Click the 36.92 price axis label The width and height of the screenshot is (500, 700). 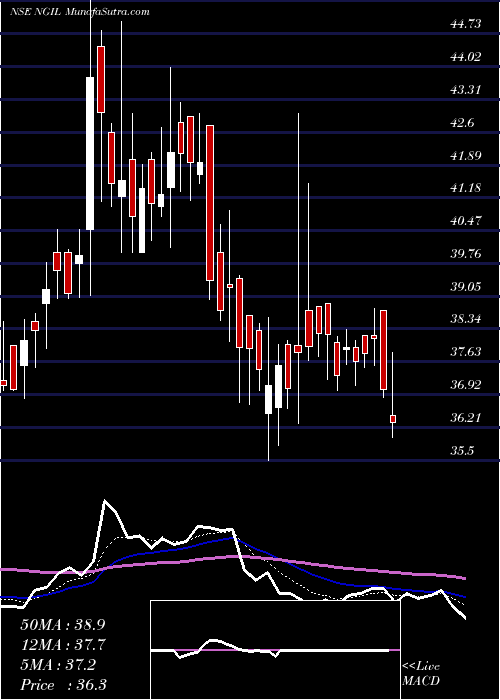point(466,385)
